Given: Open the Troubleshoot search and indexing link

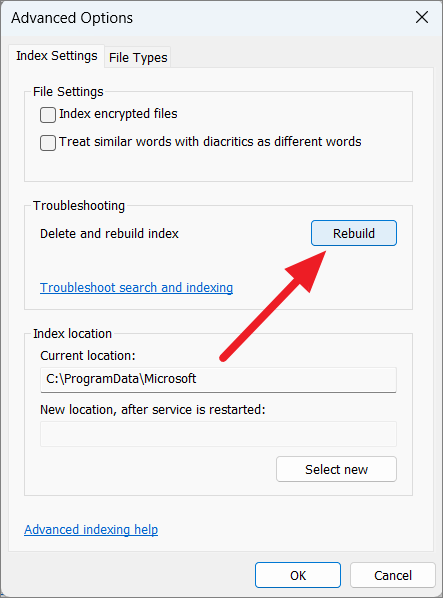Looking at the screenshot, I should pyautogui.click(x=136, y=288).
